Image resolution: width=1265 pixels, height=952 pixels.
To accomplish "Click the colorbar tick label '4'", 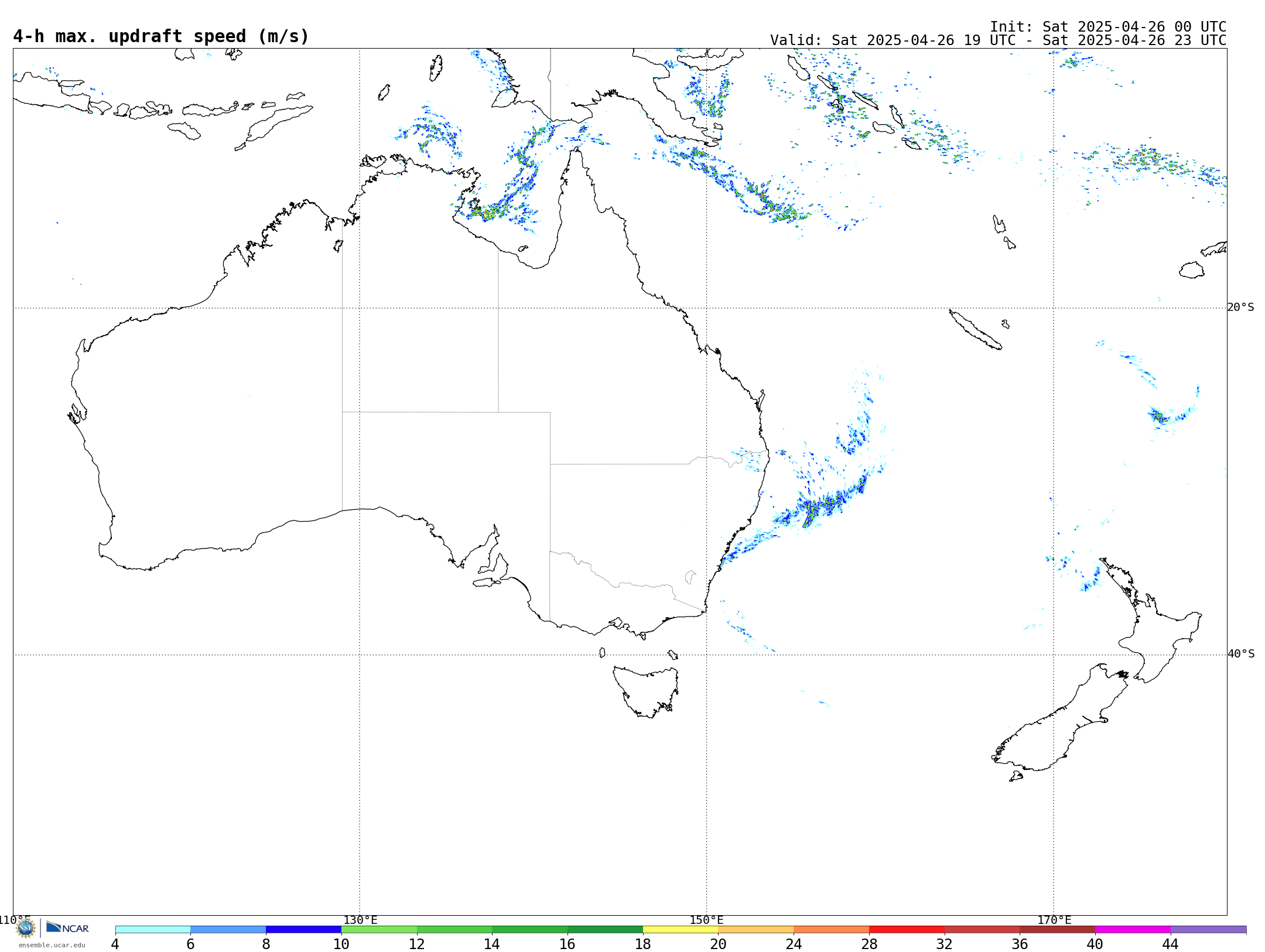I will [115, 944].
